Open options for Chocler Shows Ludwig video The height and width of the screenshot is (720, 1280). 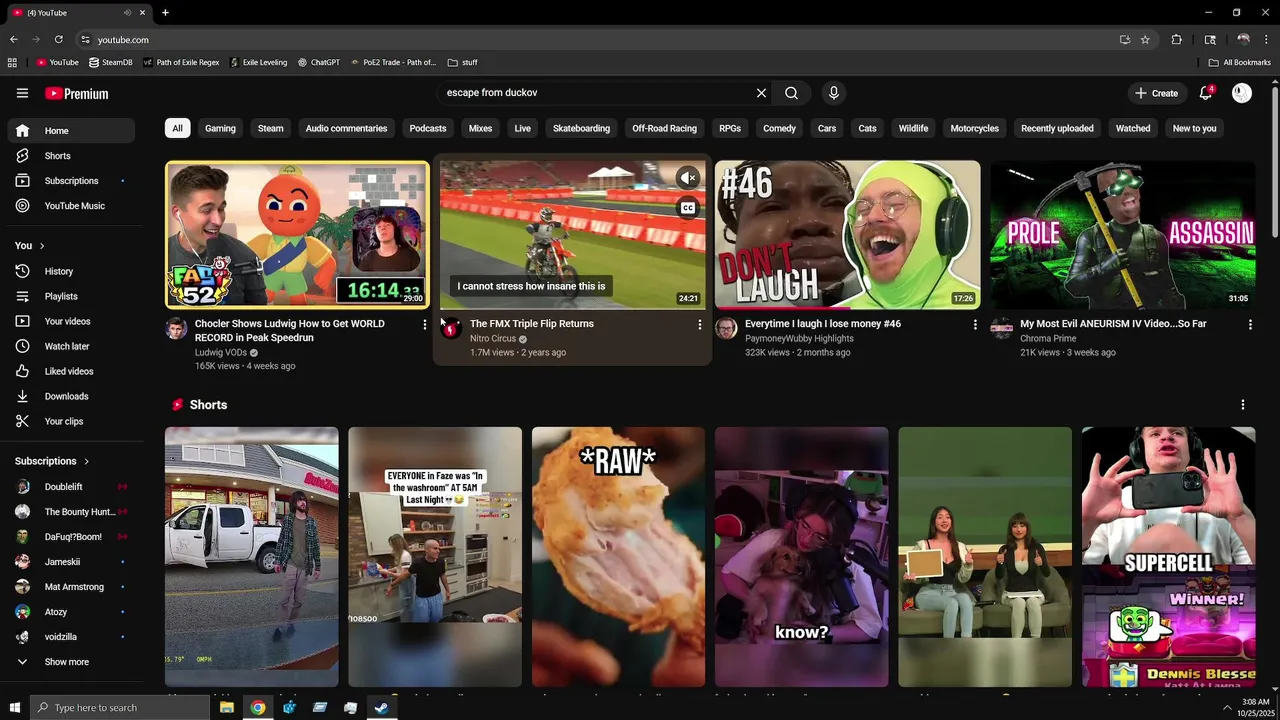(425, 324)
